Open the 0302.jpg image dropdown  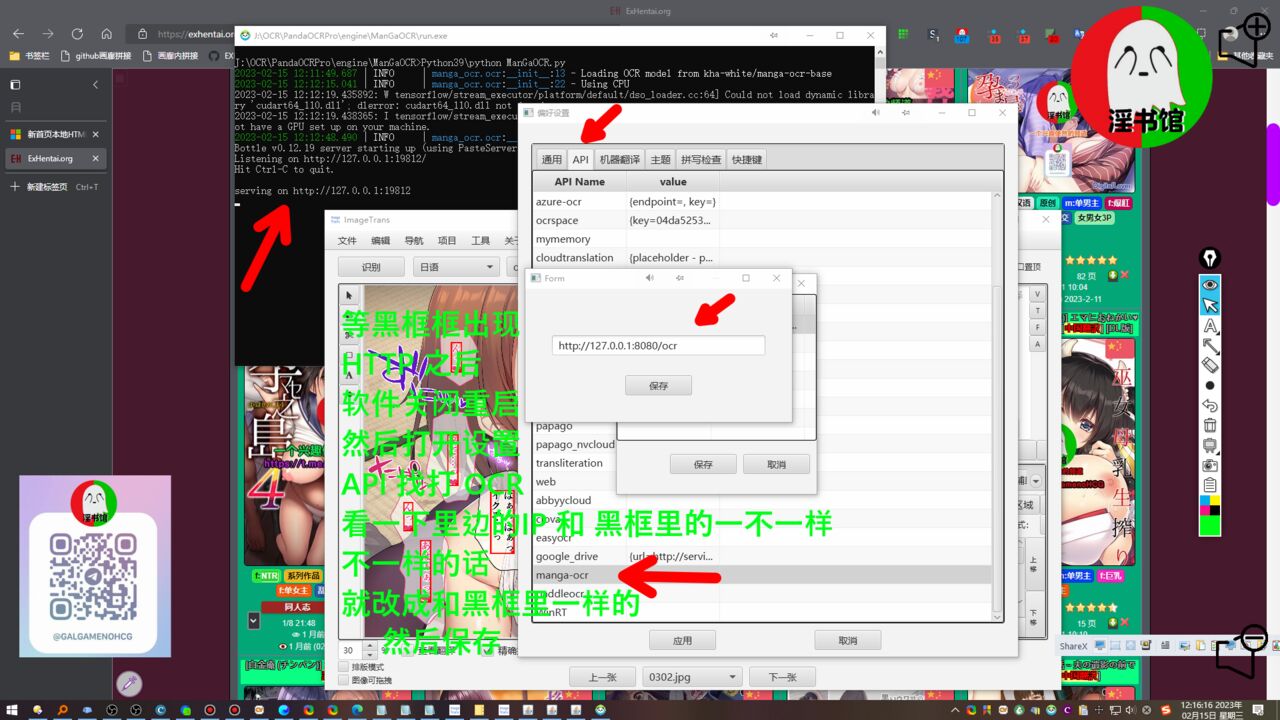(x=692, y=677)
